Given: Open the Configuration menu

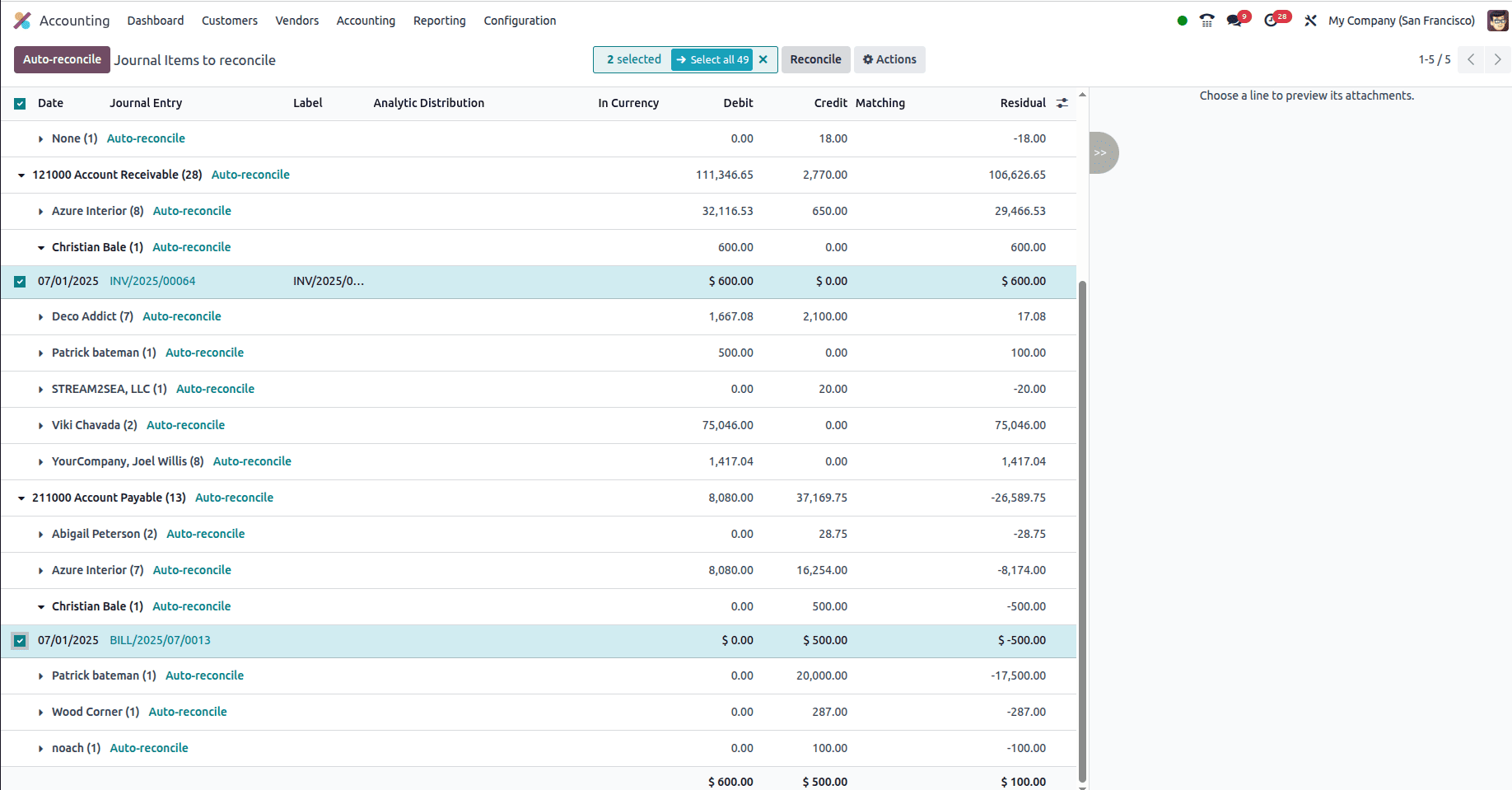Looking at the screenshot, I should [x=520, y=21].
